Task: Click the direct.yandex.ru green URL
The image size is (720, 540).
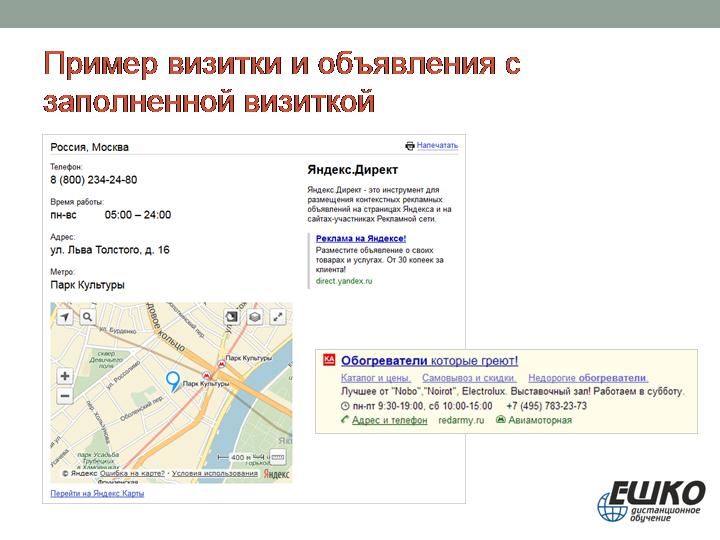Action: (x=344, y=281)
